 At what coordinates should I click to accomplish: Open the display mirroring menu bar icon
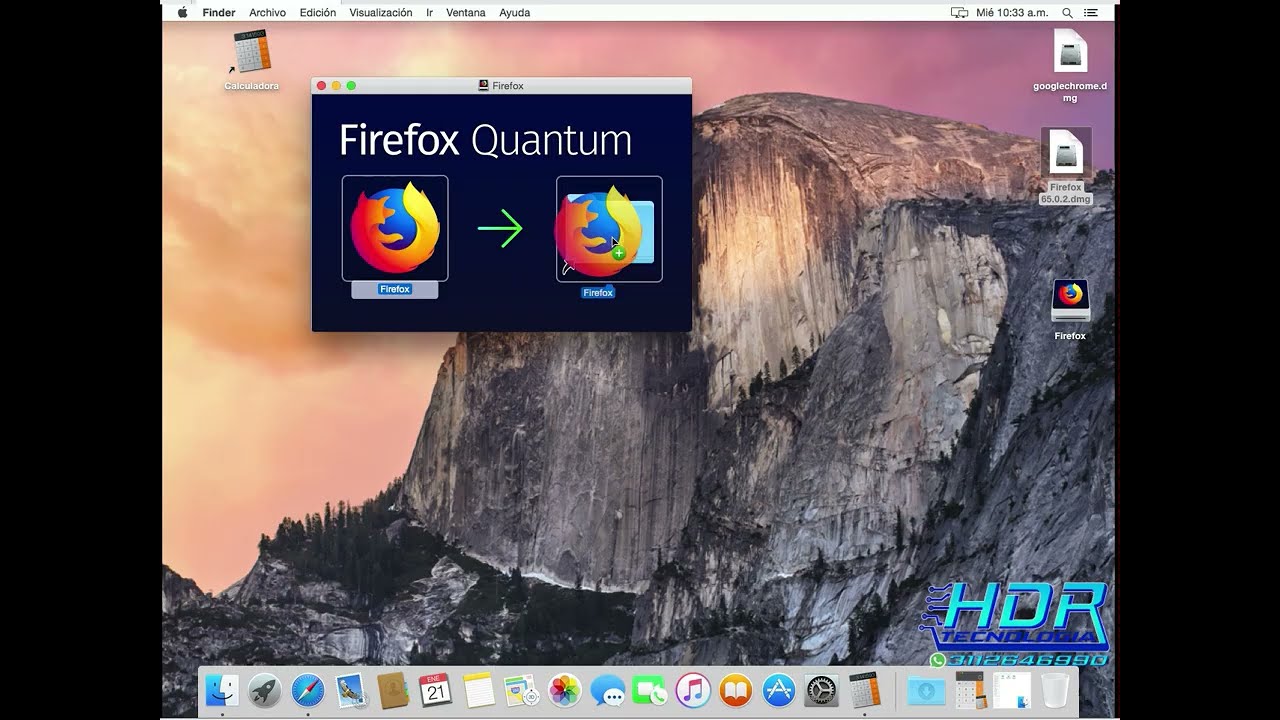click(x=959, y=13)
